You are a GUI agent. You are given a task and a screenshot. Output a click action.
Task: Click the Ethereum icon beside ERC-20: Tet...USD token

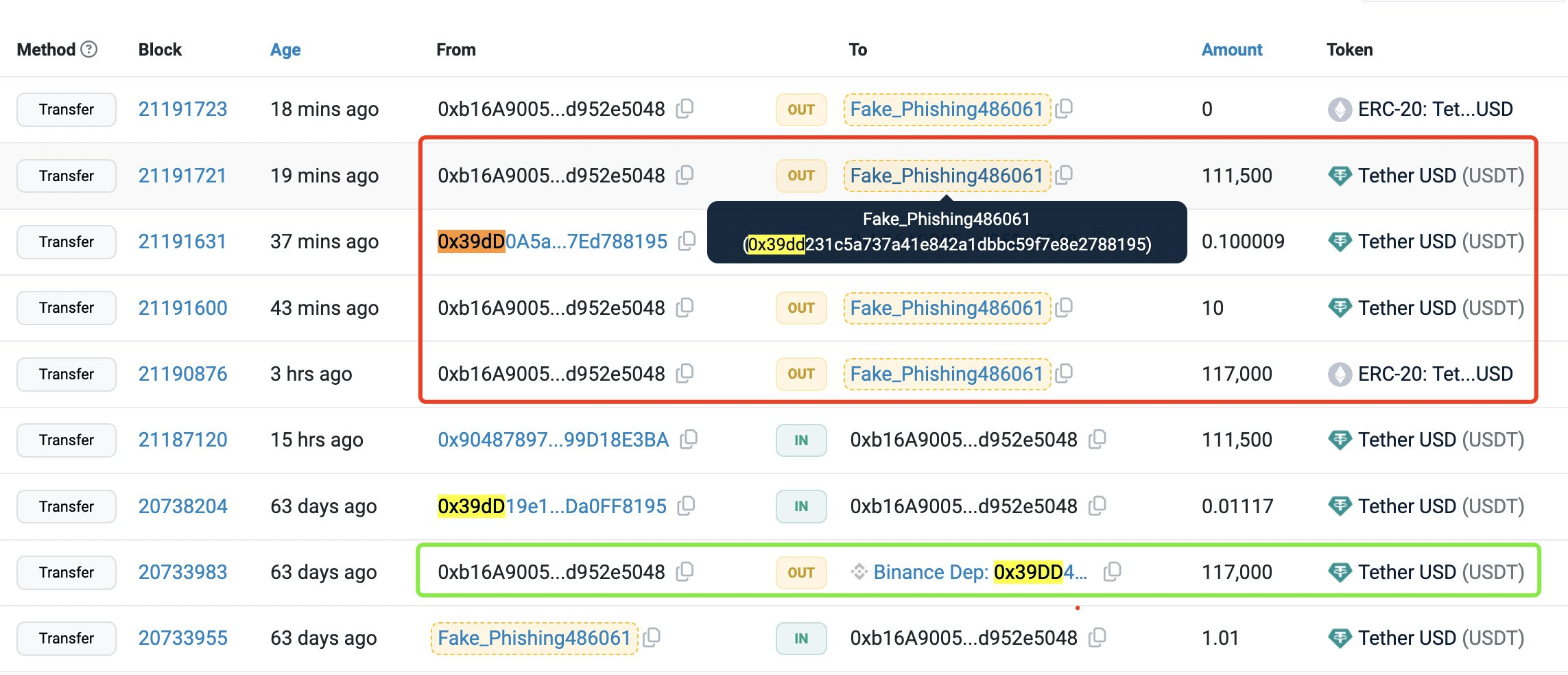point(1339,109)
